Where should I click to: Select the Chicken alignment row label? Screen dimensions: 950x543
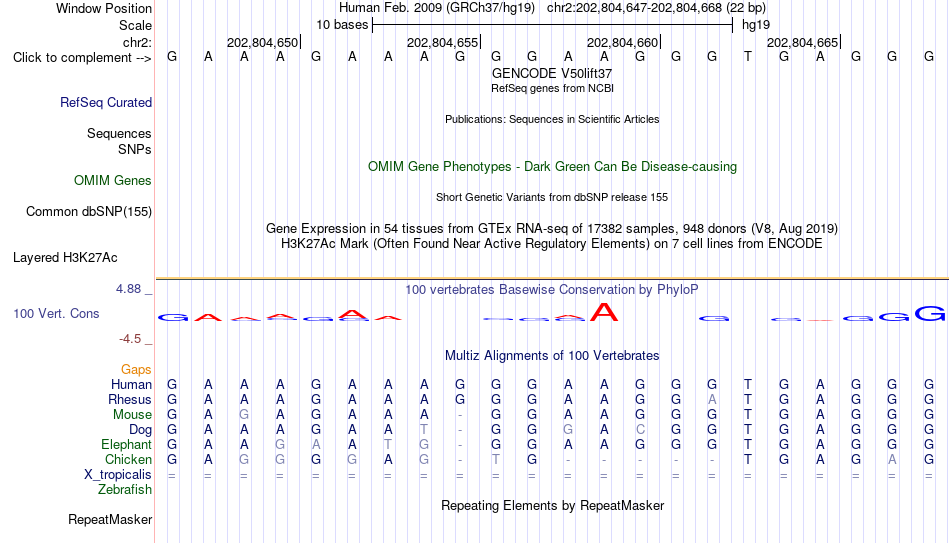pyautogui.click(x=128, y=459)
